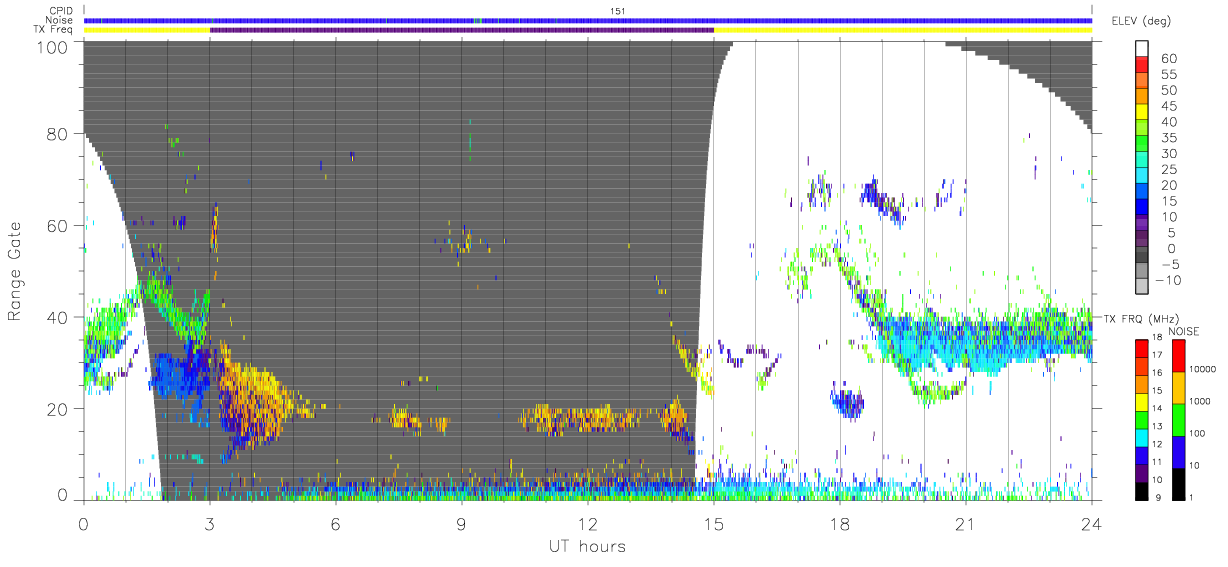Click ELEV colorbar label "-10"

pyautogui.click(x=1170, y=279)
